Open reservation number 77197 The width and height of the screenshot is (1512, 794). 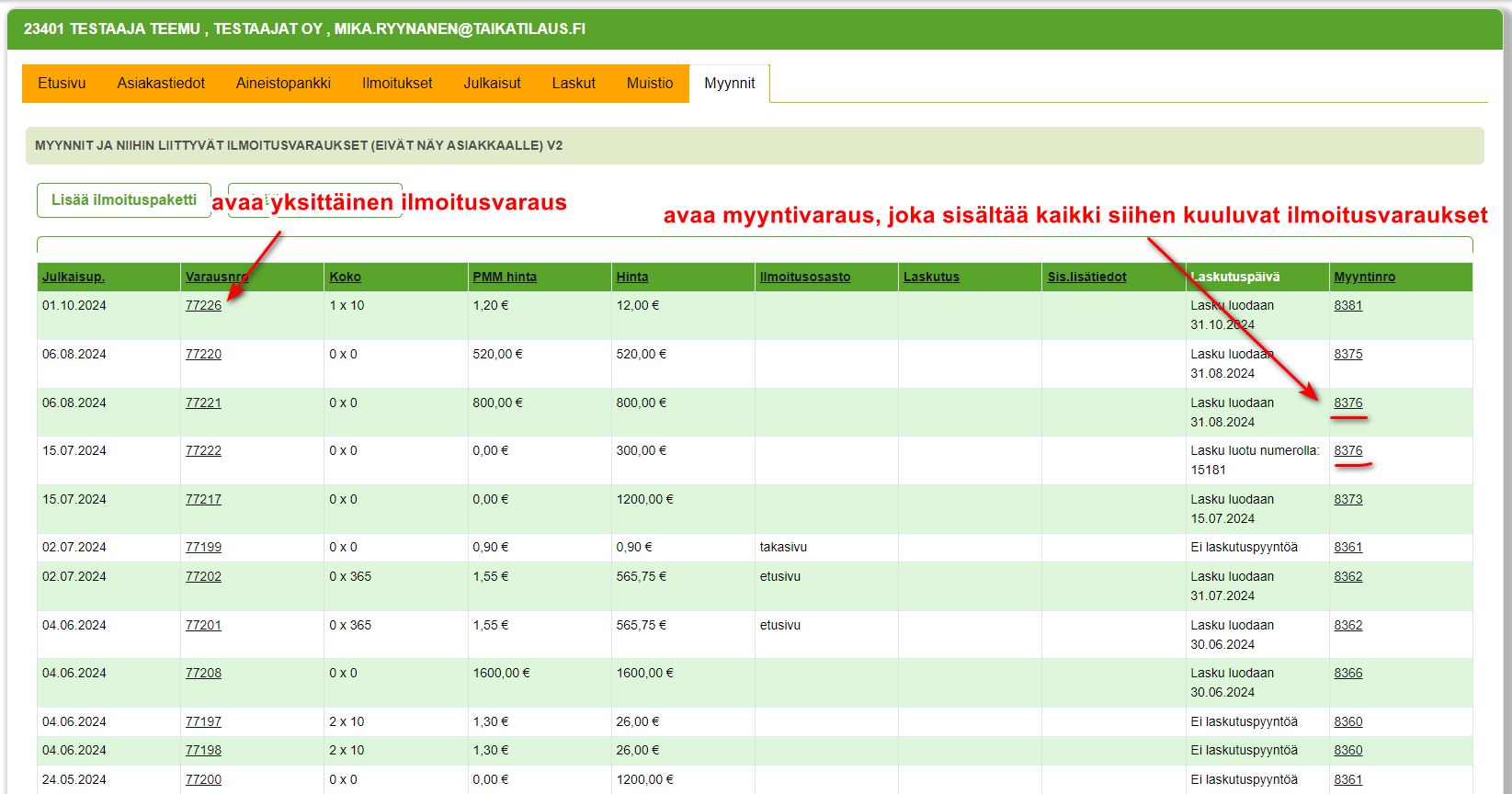[203, 721]
